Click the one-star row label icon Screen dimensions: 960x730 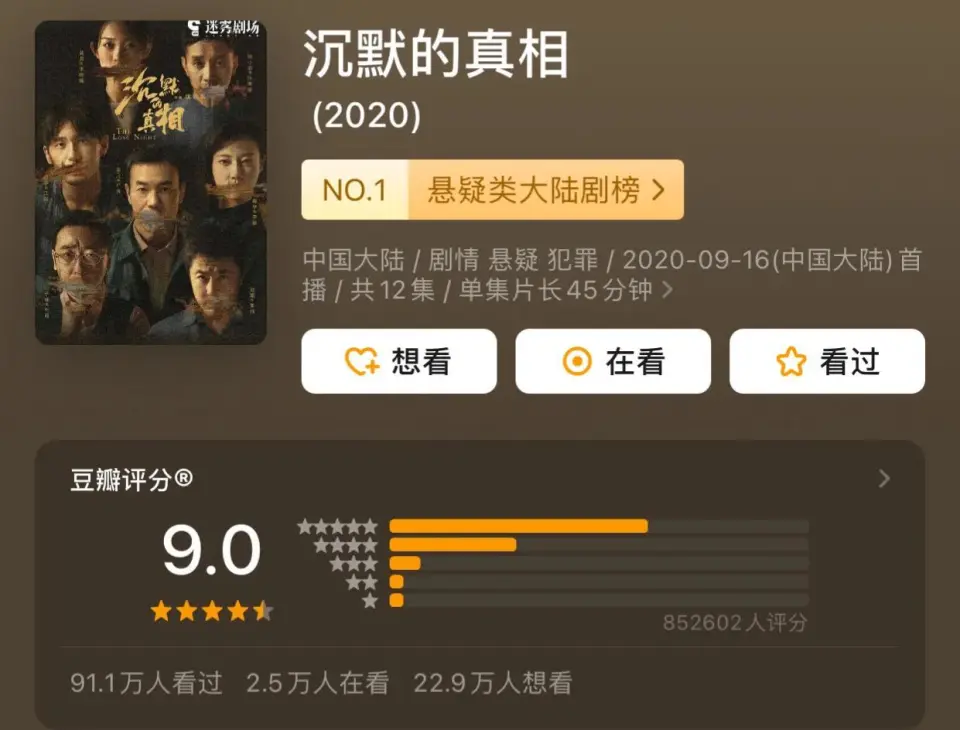pos(370,601)
